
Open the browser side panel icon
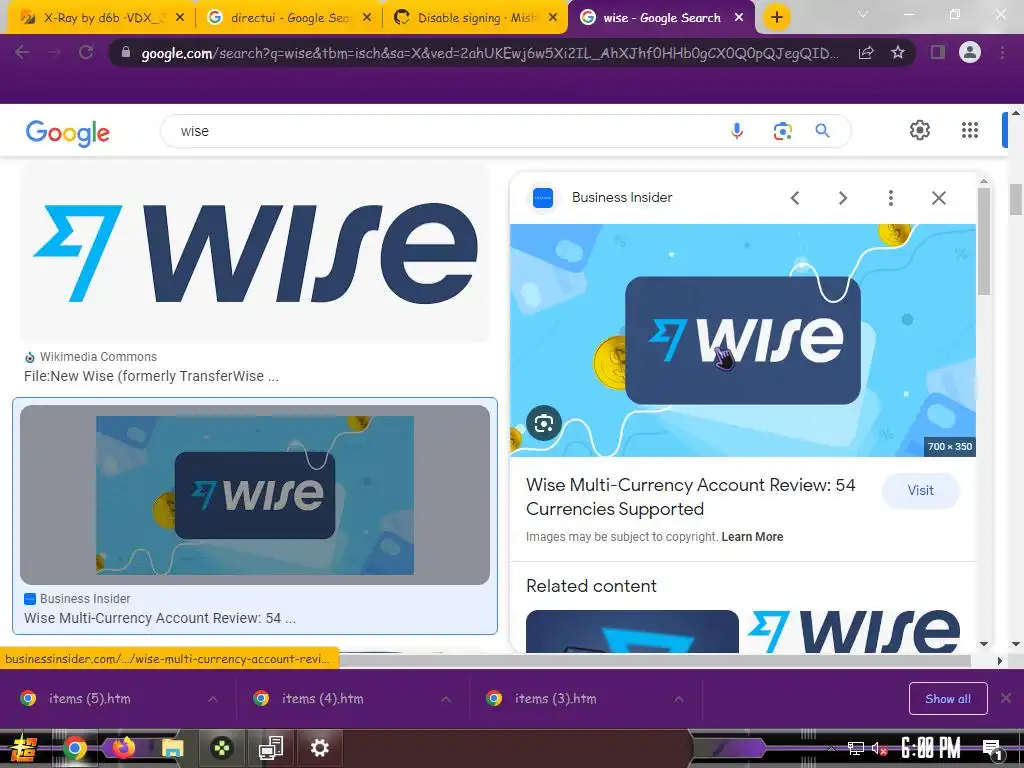[x=938, y=52]
